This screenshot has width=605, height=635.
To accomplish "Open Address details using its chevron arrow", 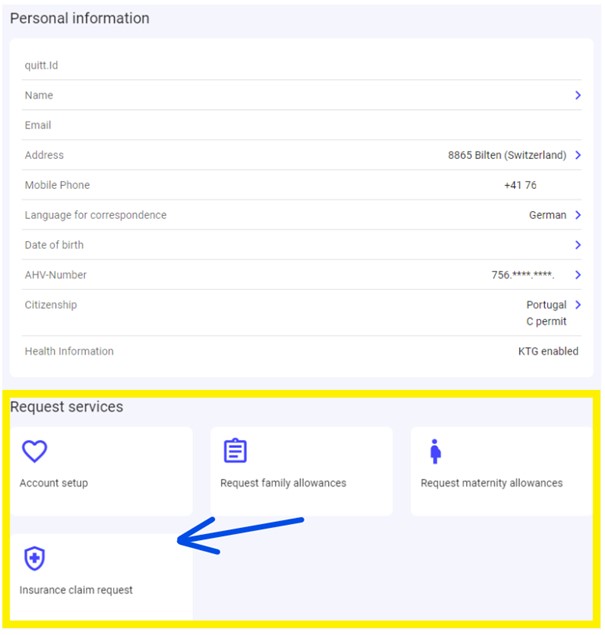I will pyautogui.click(x=578, y=155).
